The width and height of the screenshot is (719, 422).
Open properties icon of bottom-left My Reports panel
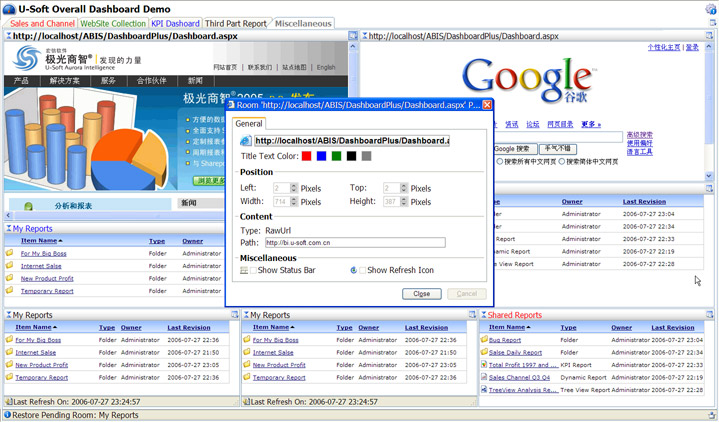pyautogui.click(x=234, y=314)
